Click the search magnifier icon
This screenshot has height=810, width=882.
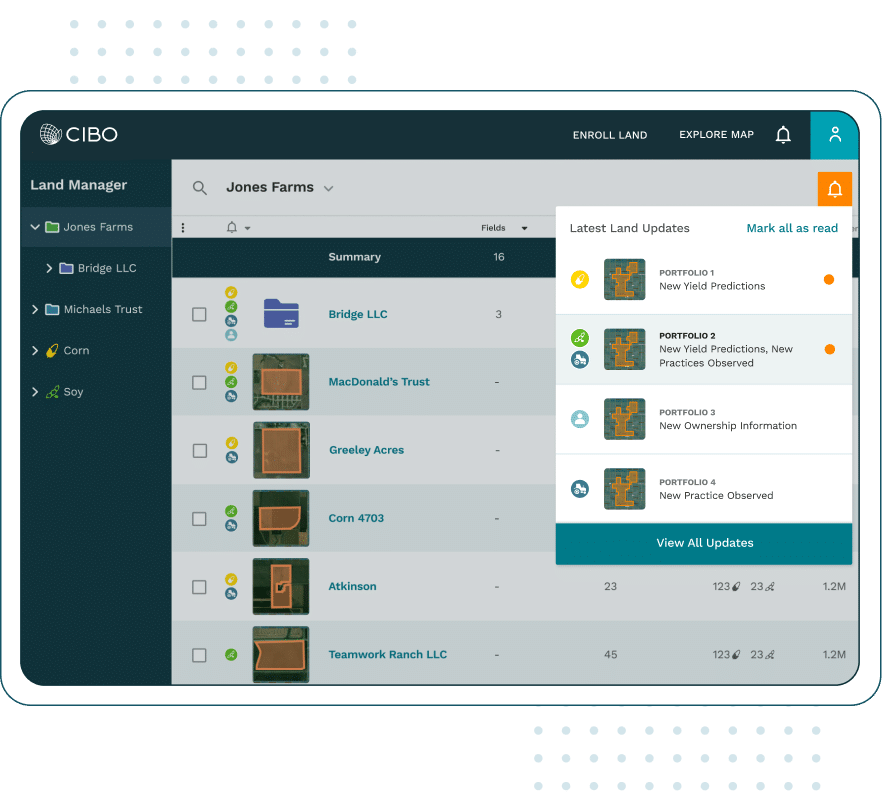click(x=200, y=188)
